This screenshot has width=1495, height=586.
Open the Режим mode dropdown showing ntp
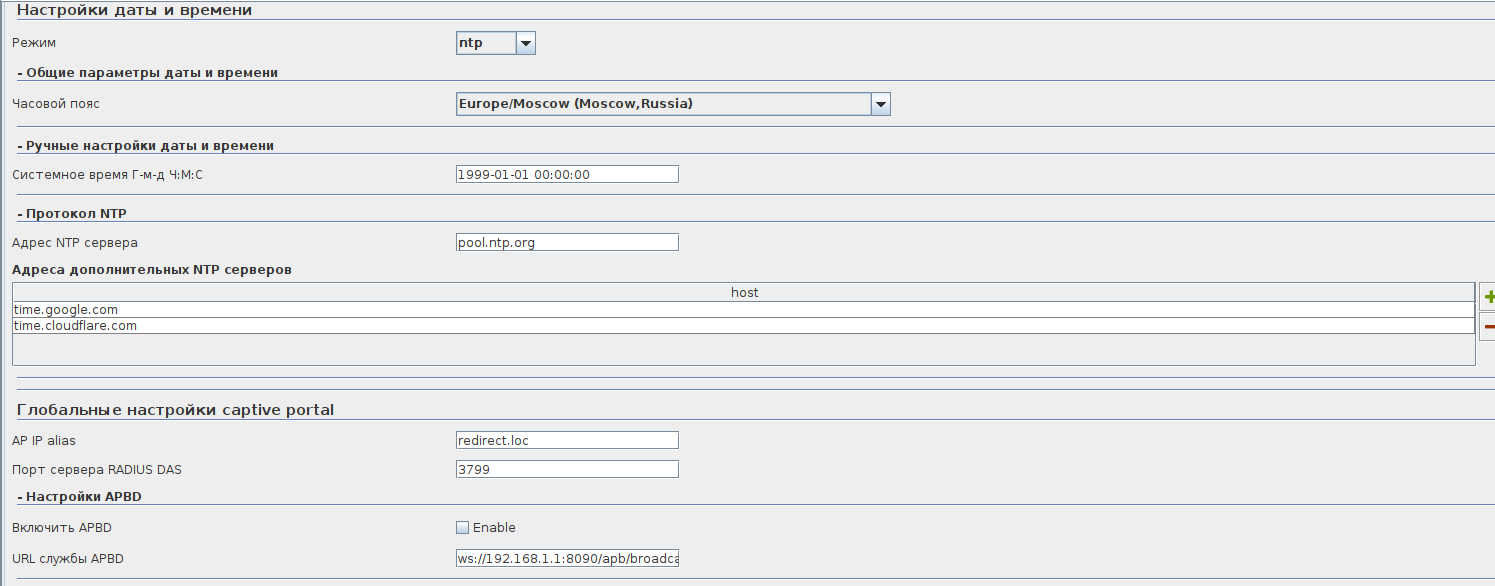526,43
